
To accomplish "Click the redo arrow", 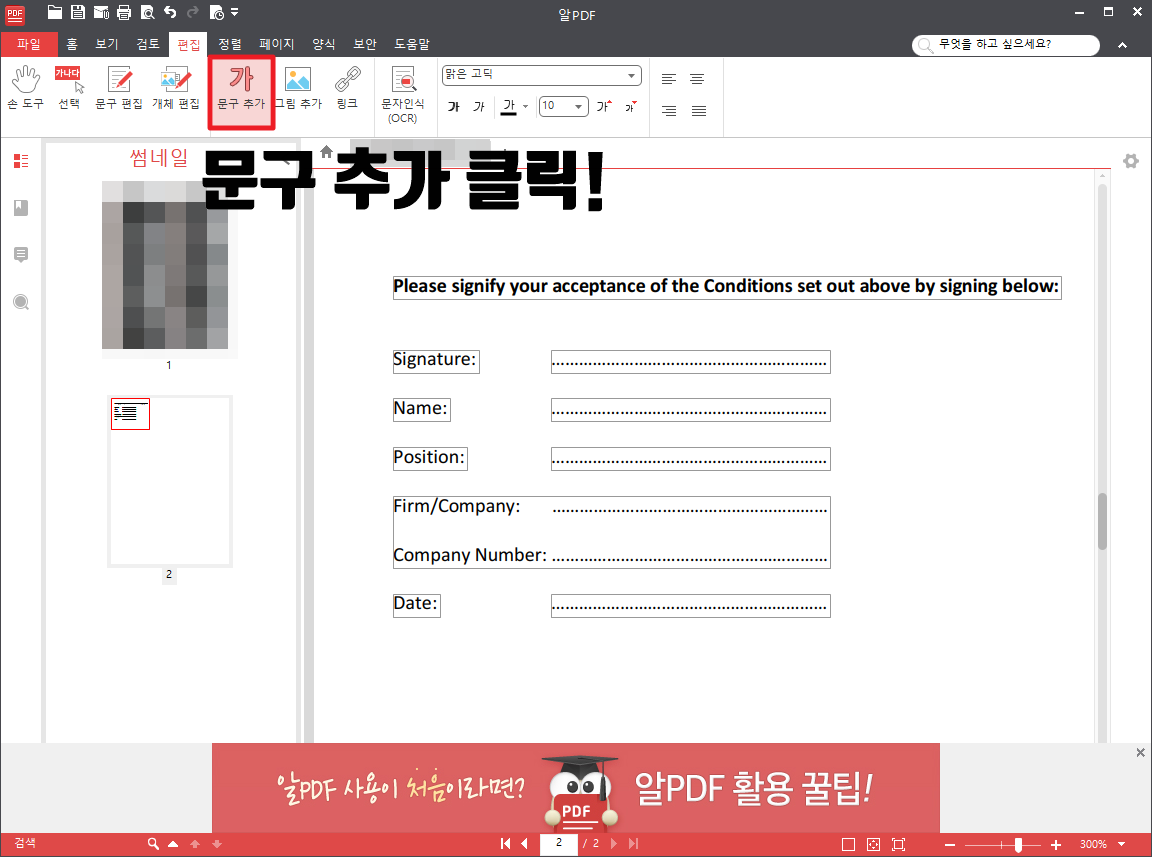I will pos(193,12).
